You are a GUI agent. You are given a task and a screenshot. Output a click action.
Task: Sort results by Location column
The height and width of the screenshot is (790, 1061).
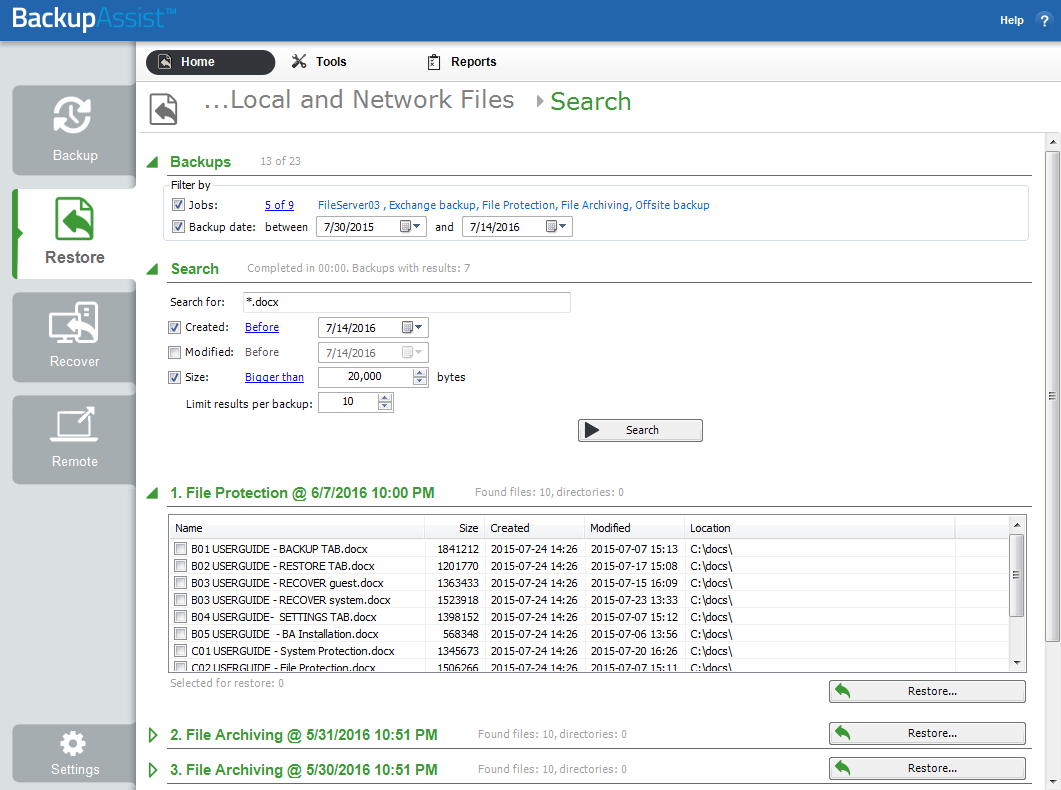click(819, 528)
